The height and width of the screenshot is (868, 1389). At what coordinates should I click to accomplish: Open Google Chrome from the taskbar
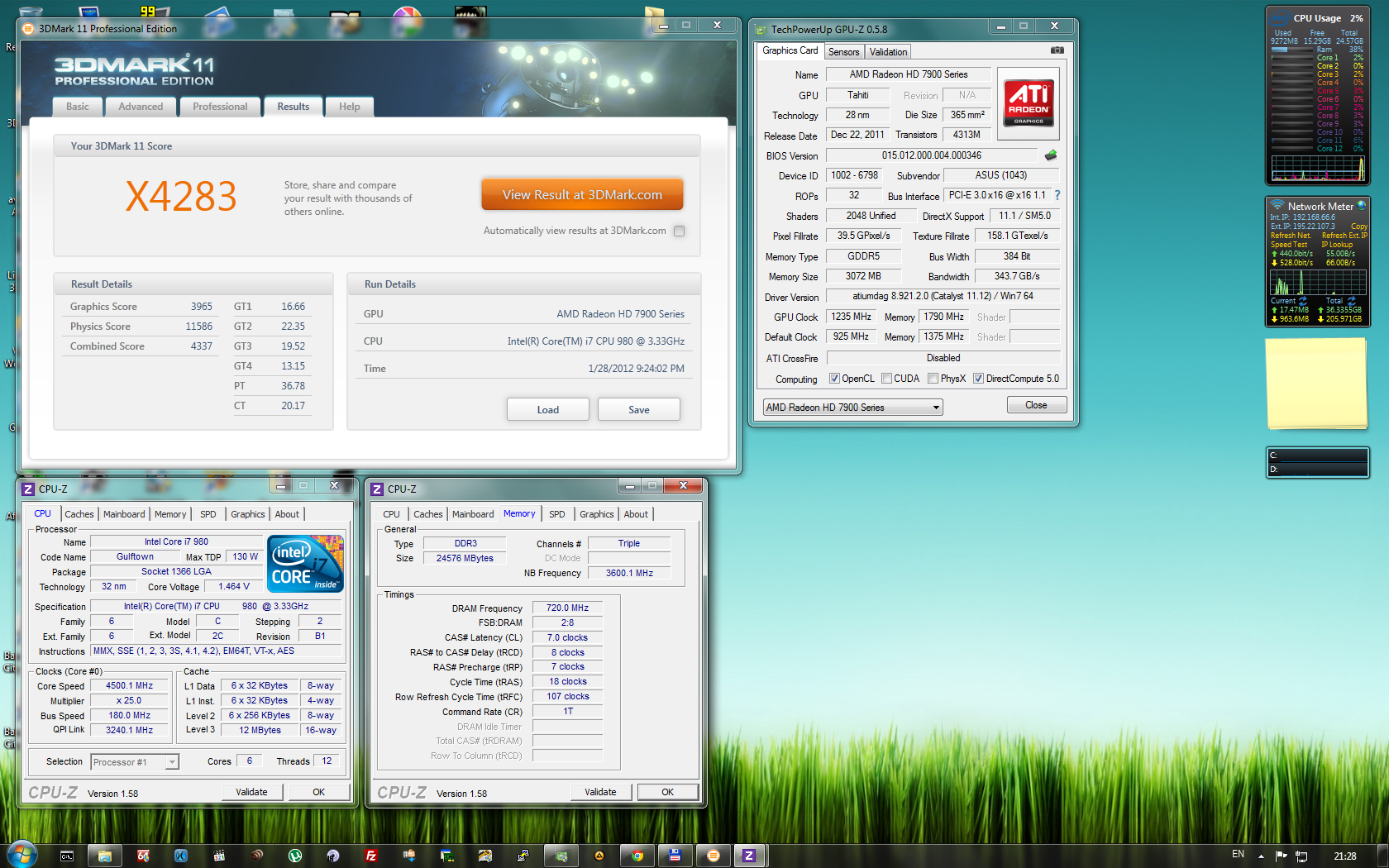(x=637, y=856)
